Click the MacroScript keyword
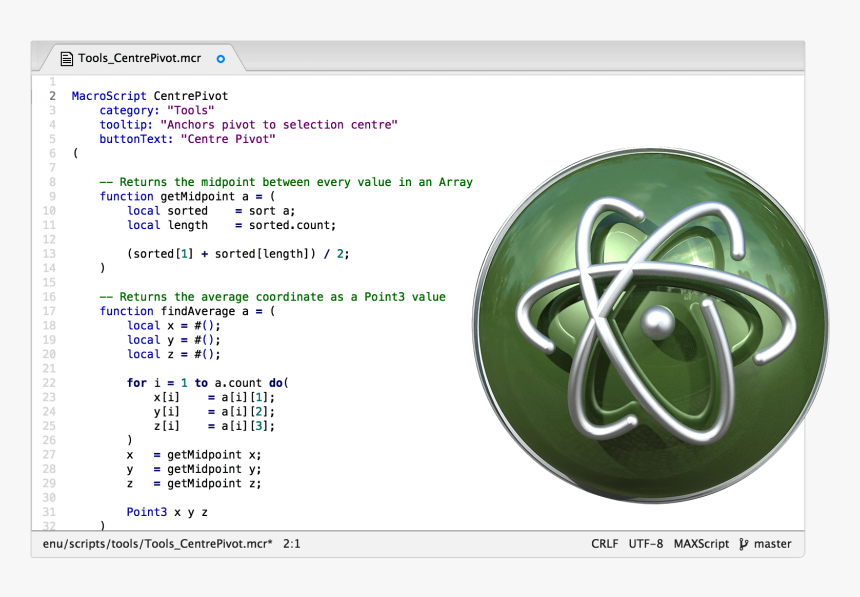Screen dimensions: 860x597 [x=109, y=96]
